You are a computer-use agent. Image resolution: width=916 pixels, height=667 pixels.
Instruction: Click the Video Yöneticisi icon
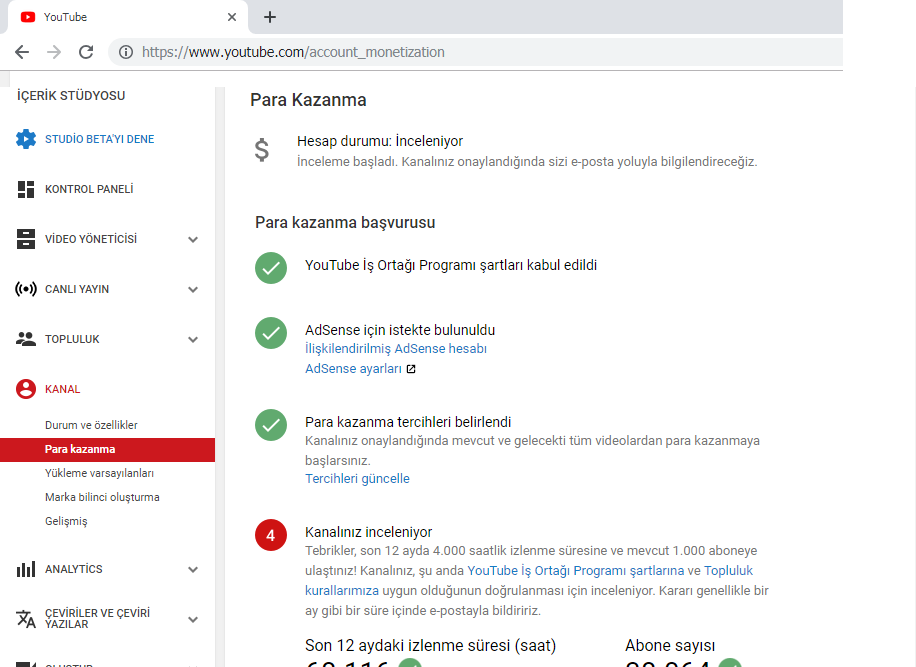tap(26, 239)
